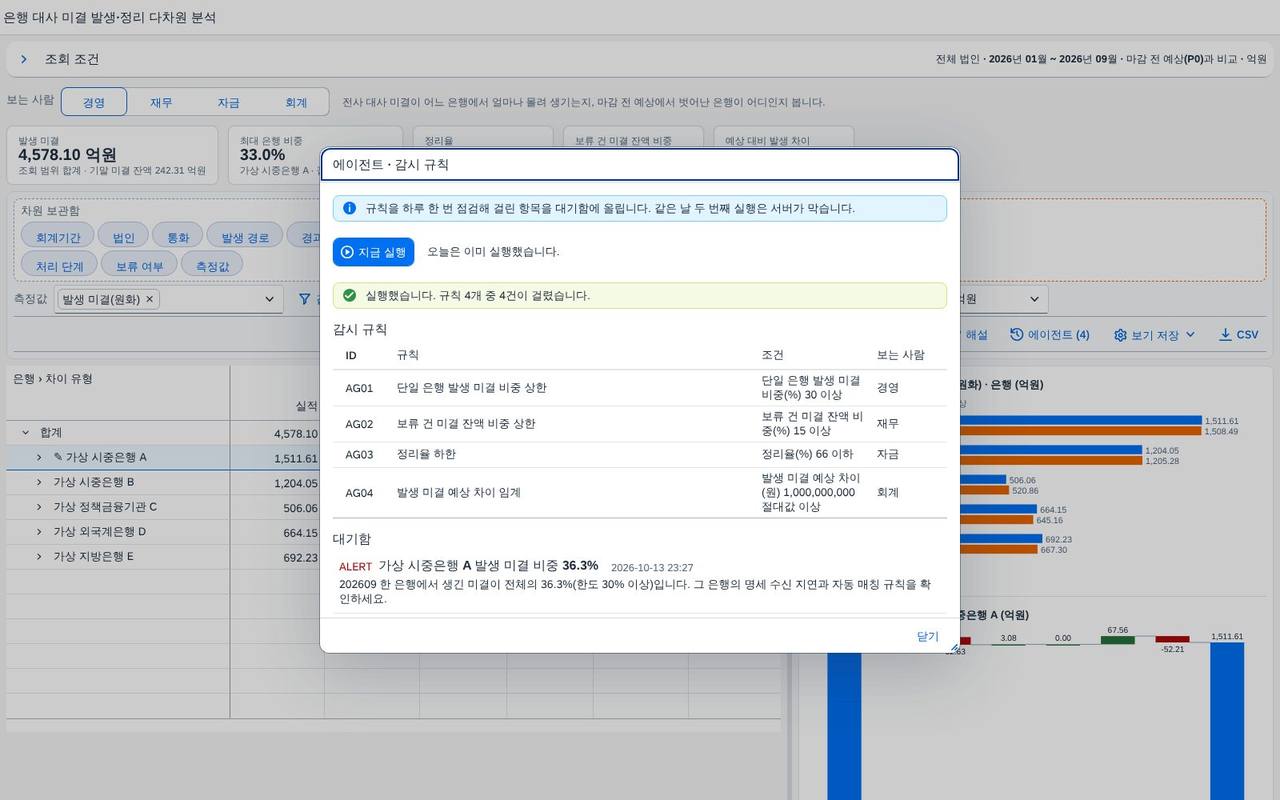This screenshot has width=1280, height=800.
Task: Expand the 조회 조건 panel chevron
Action: tap(24, 59)
